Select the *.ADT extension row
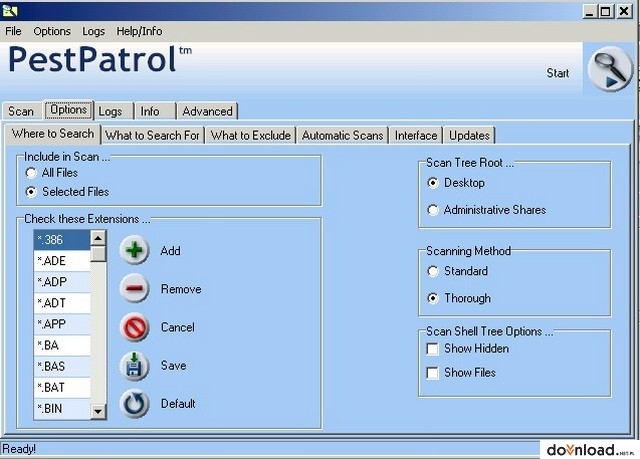This screenshot has width=640, height=459. coord(62,303)
